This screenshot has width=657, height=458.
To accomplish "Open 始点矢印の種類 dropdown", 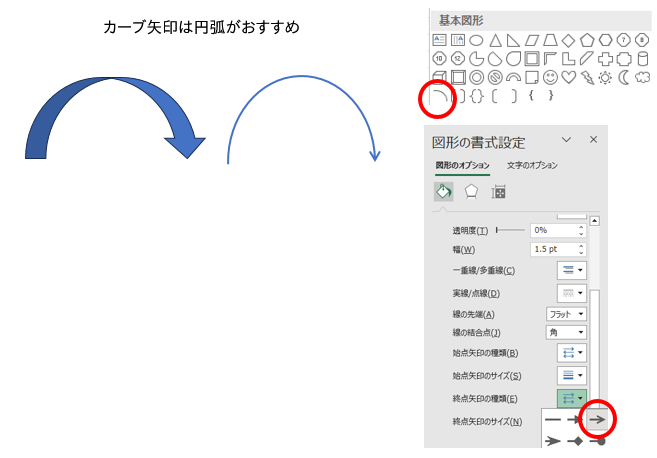I will click(x=572, y=353).
